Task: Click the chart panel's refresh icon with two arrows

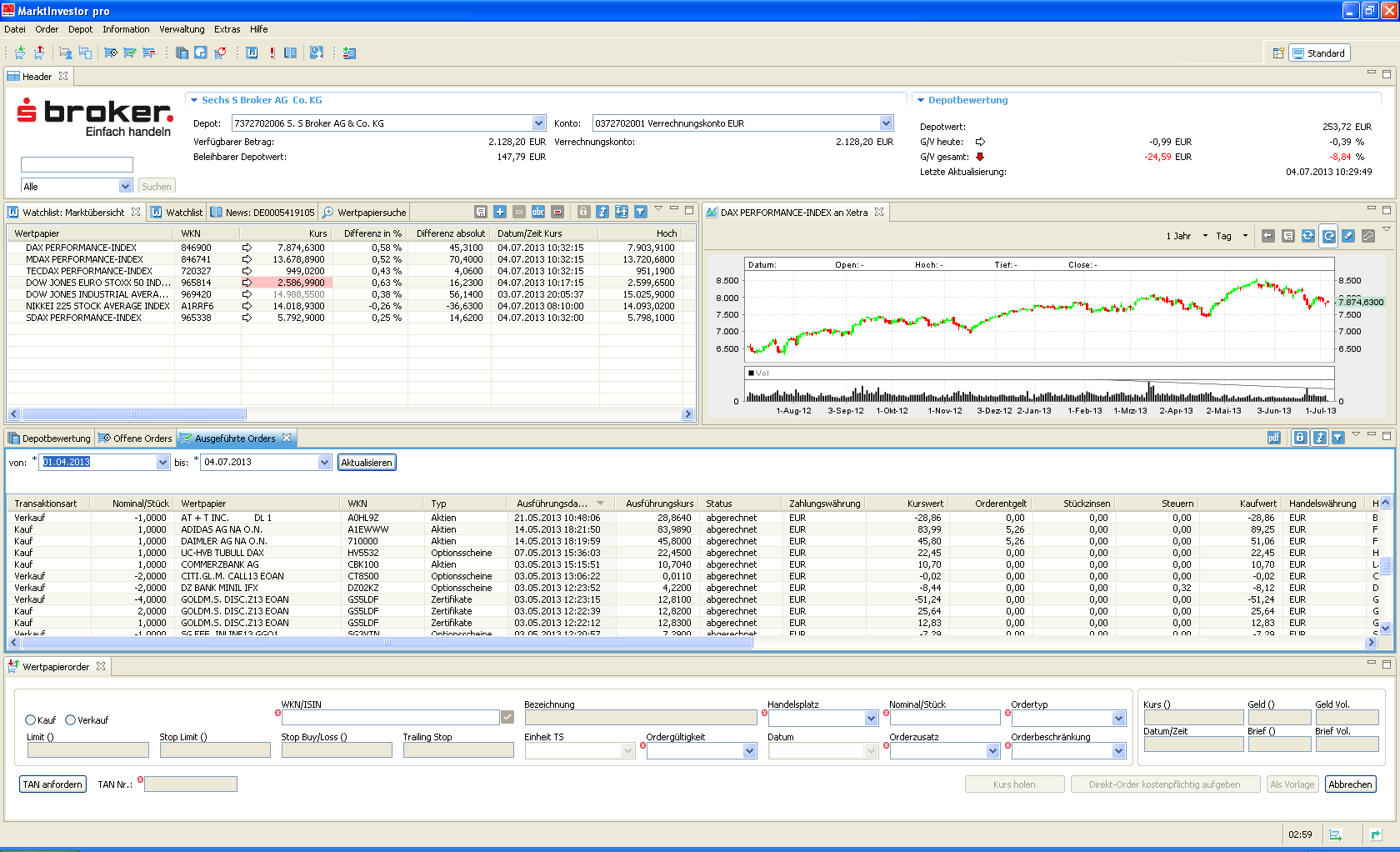Action: tap(1308, 236)
